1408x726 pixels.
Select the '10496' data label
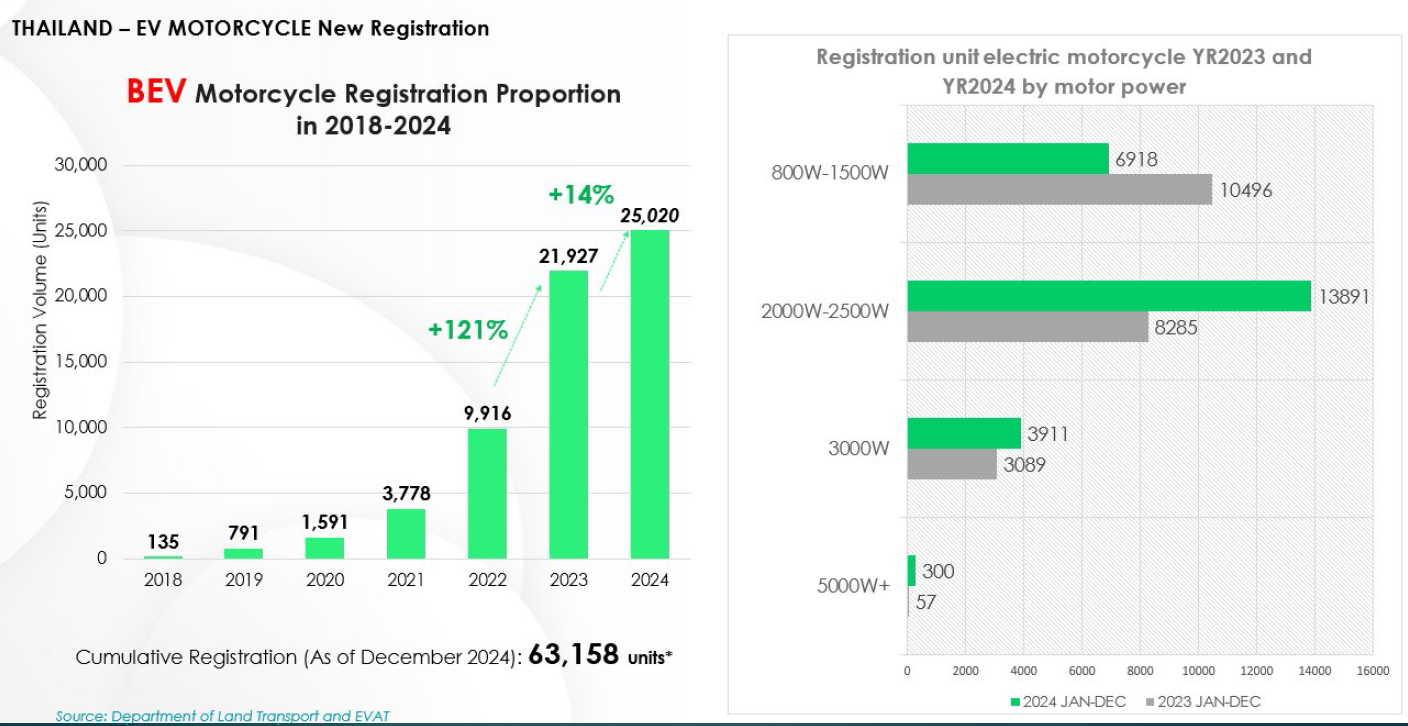pos(1246,190)
